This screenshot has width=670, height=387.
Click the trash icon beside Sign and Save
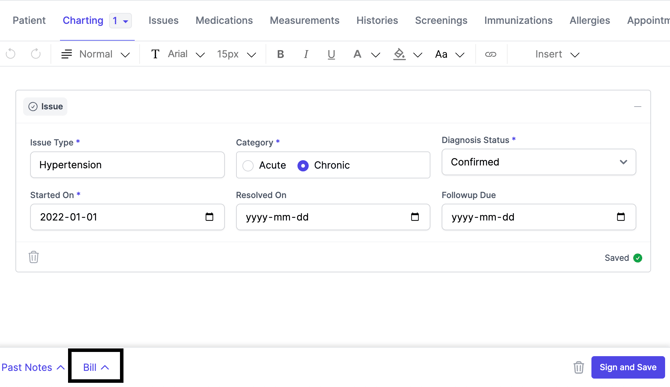579,367
